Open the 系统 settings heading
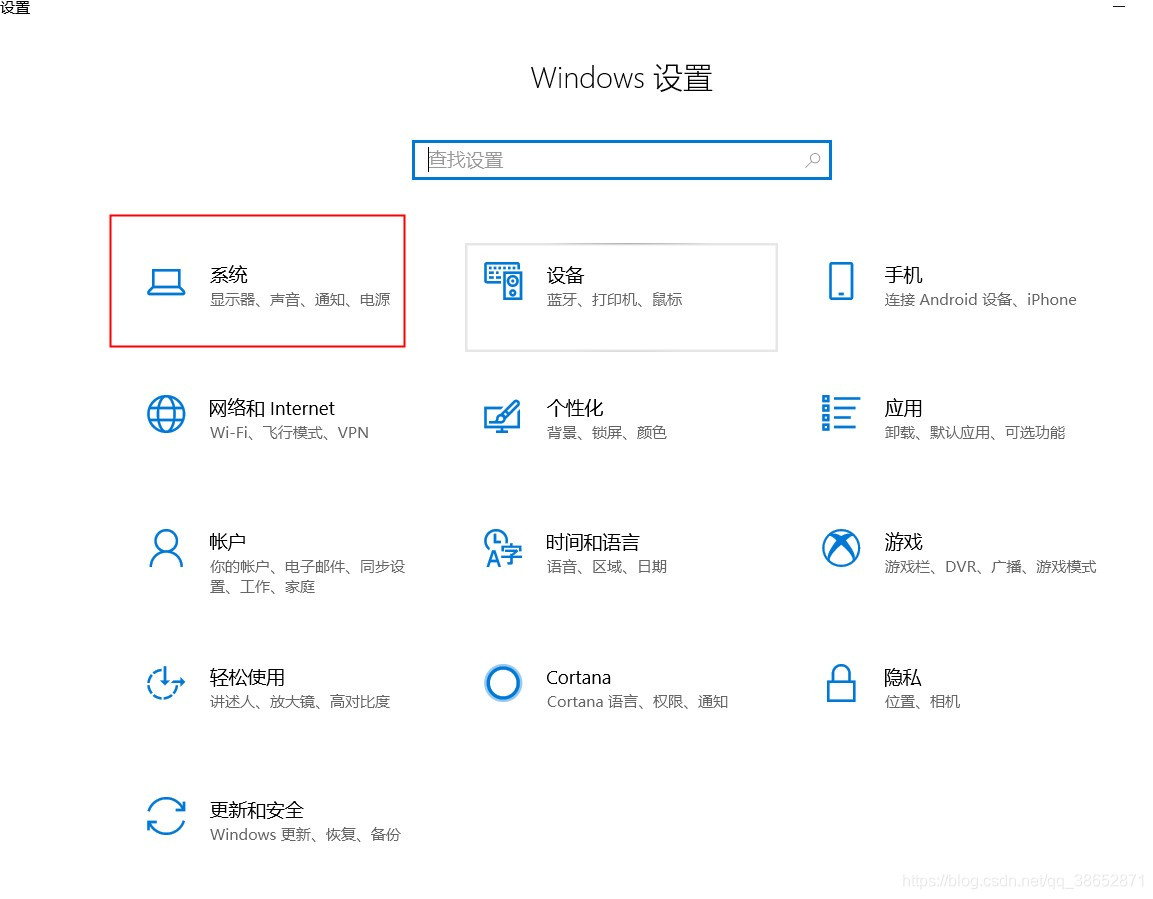Image resolution: width=1153 pixels, height=899 pixels. click(229, 275)
